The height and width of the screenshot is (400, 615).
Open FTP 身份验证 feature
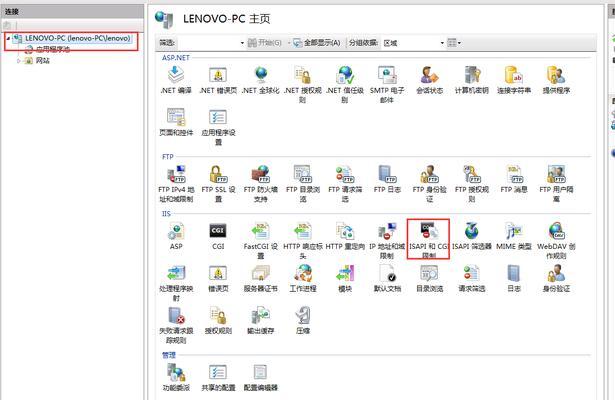coord(429,184)
